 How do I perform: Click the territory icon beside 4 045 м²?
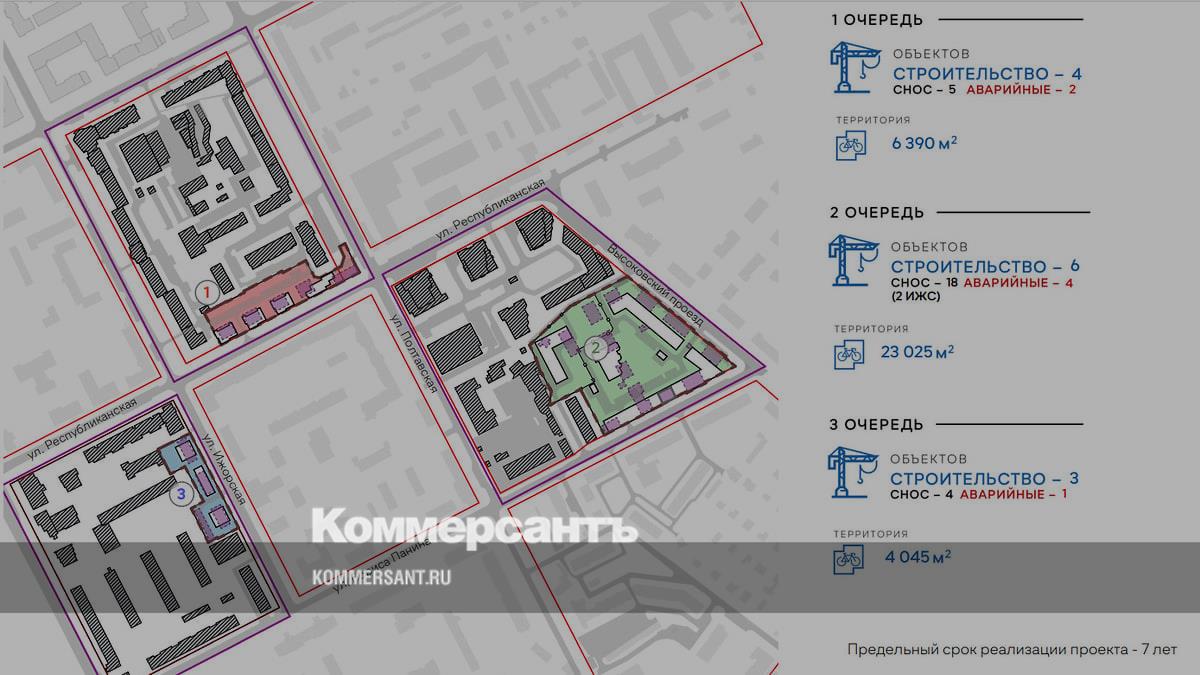point(849,560)
